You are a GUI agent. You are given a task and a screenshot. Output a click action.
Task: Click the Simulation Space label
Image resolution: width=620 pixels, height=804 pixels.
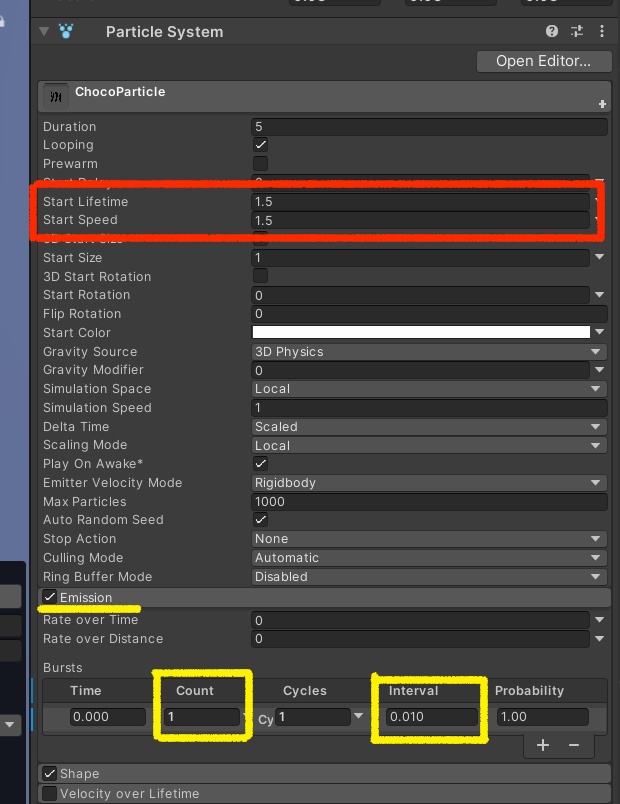tap(97, 389)
